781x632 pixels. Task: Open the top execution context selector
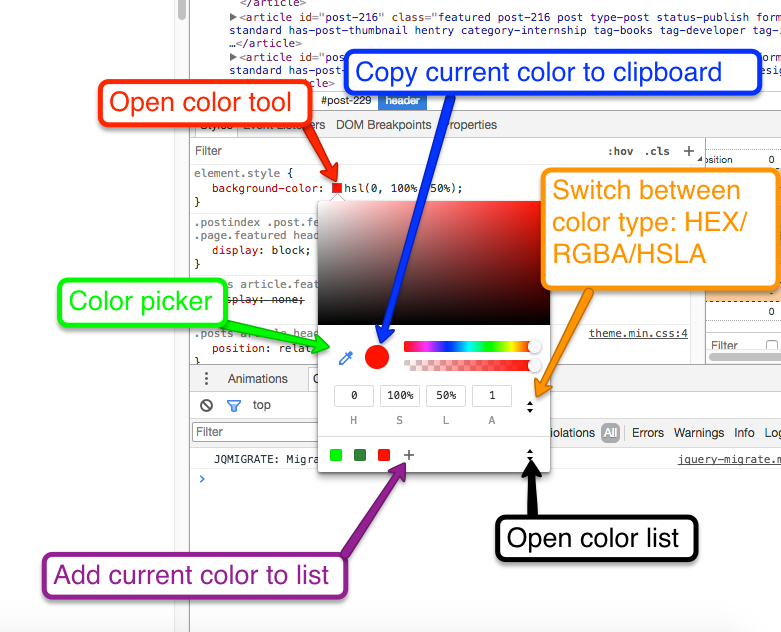[261, 405]
